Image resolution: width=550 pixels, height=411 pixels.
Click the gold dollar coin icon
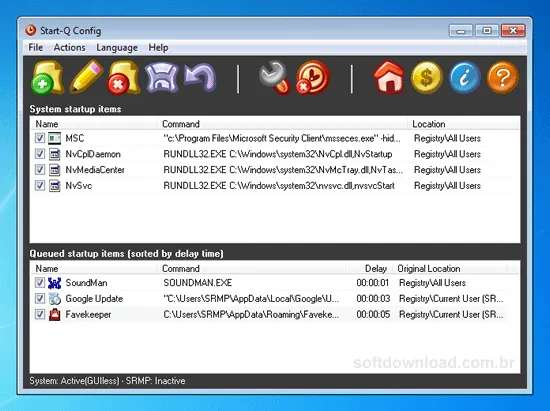tap(427, 77)
